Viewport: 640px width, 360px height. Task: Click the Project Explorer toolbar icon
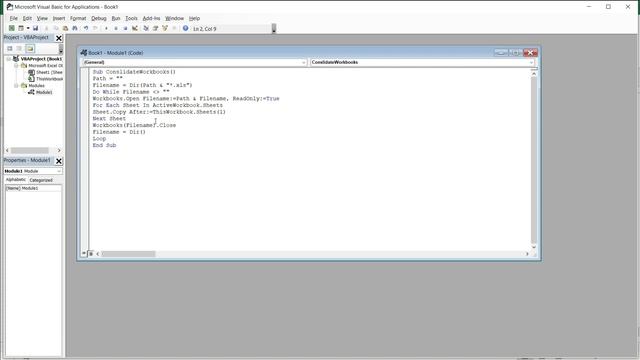tap(146, 28)
